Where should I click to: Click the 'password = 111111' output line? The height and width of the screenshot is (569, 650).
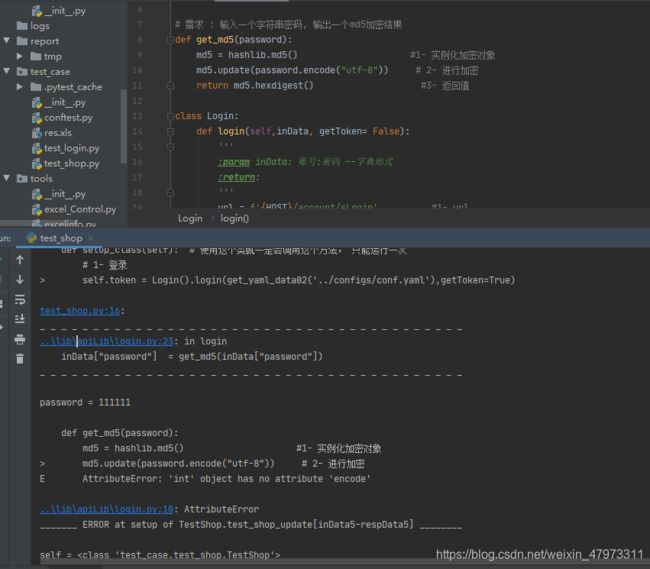pyautogui.click(x=85, y=402)
